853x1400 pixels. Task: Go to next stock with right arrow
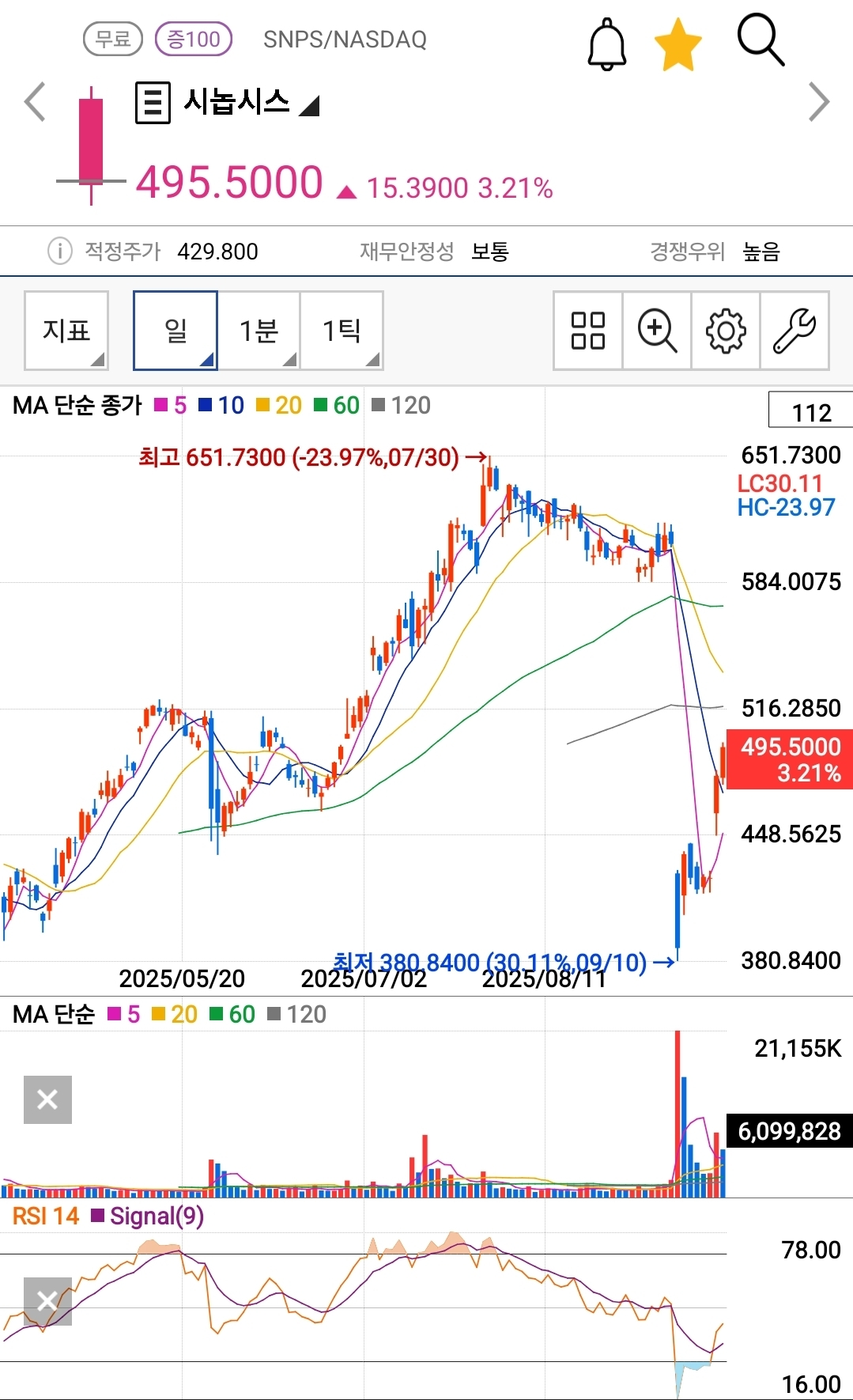pyautogui.click(x=819, y=102)
